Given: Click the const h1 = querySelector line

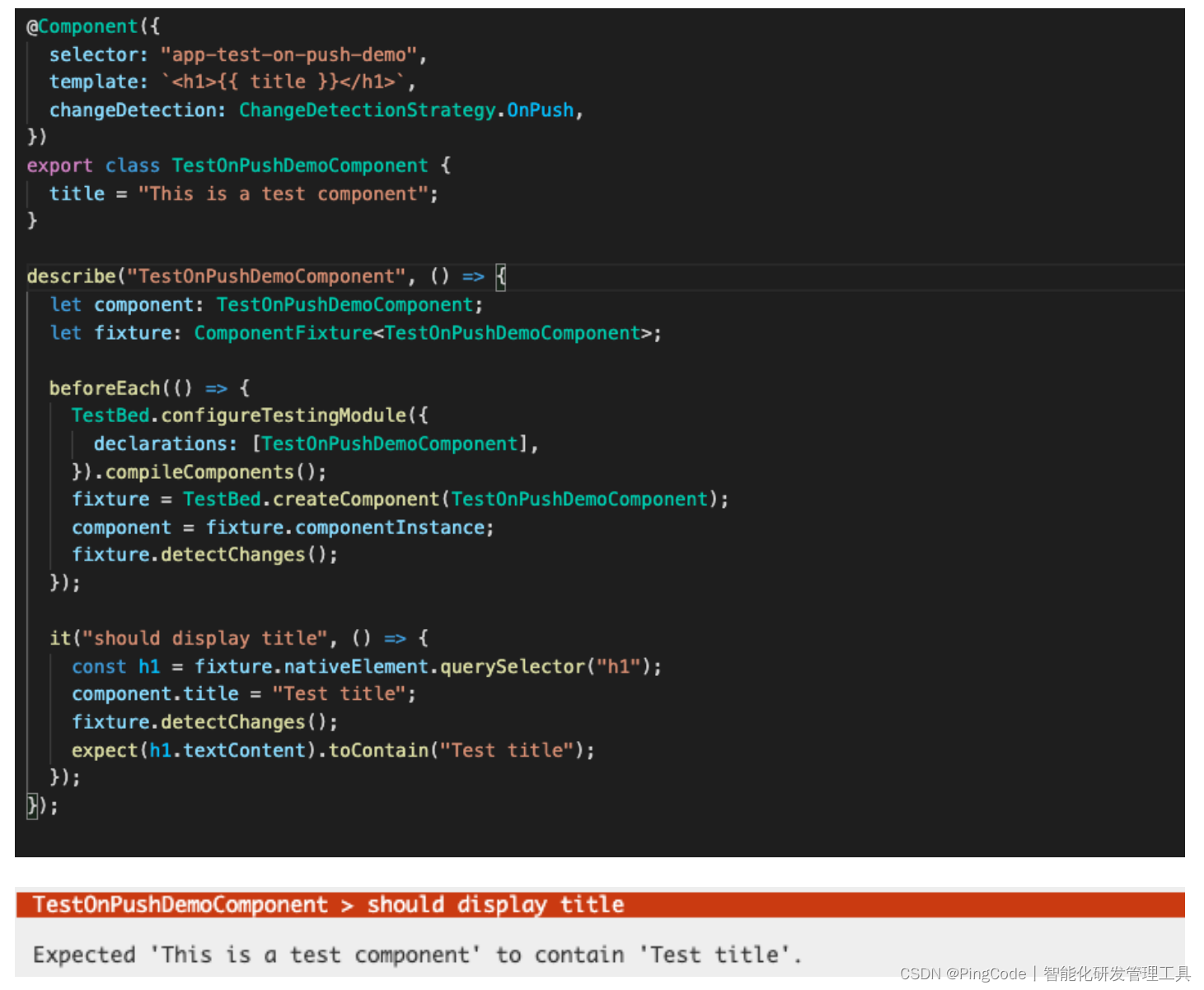Looking at the screenshot, I should point(367,666).
